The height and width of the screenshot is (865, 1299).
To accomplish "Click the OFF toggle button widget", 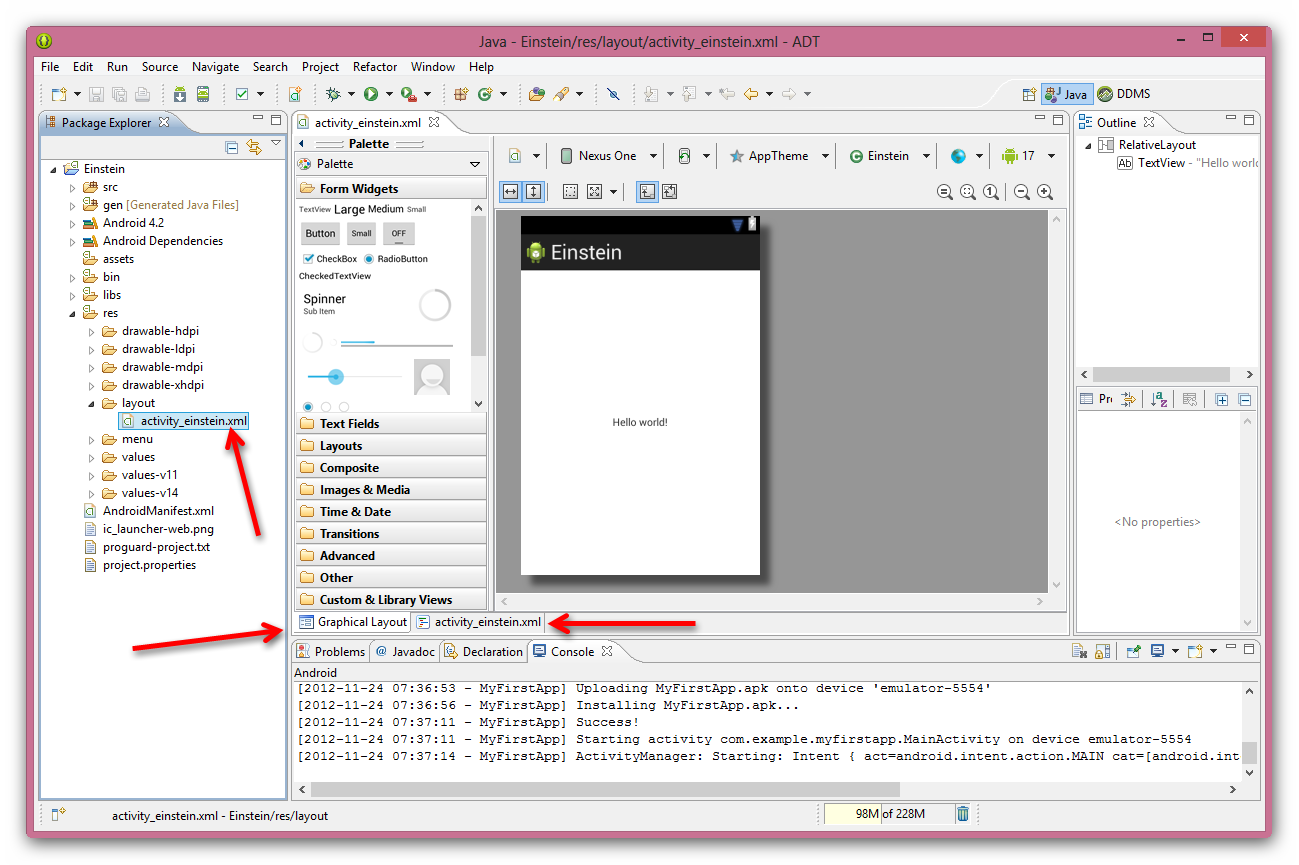I will (399, 234).
